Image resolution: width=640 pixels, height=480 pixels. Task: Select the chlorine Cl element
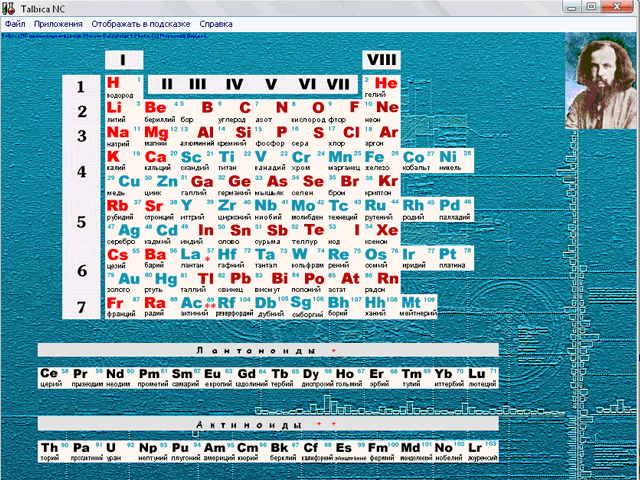(x=345, y=136)
